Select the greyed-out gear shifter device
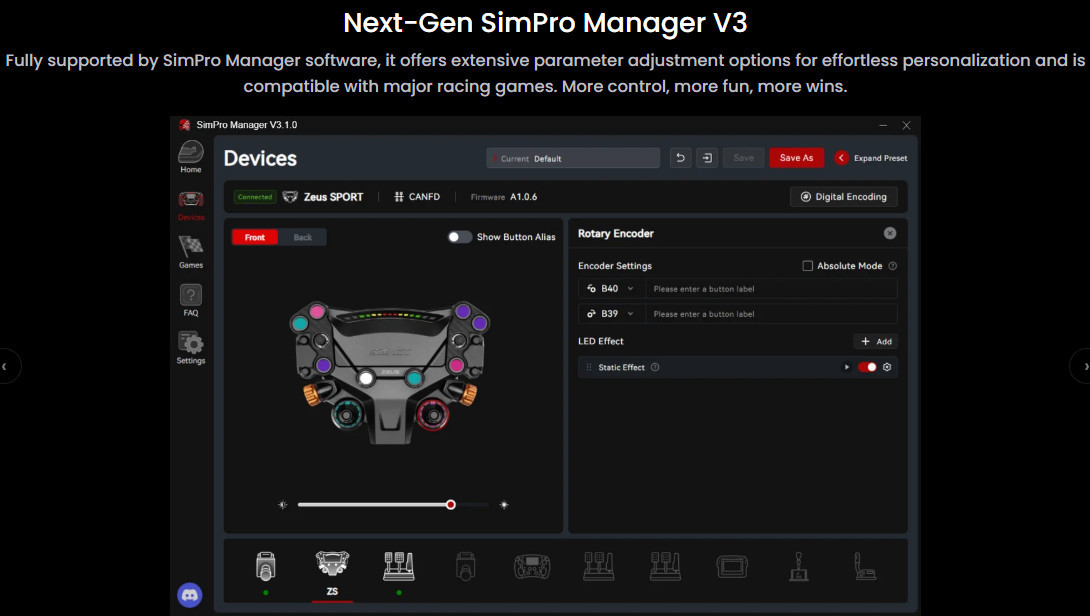This screenshot has height=616, width=1090. coord(799,567)
